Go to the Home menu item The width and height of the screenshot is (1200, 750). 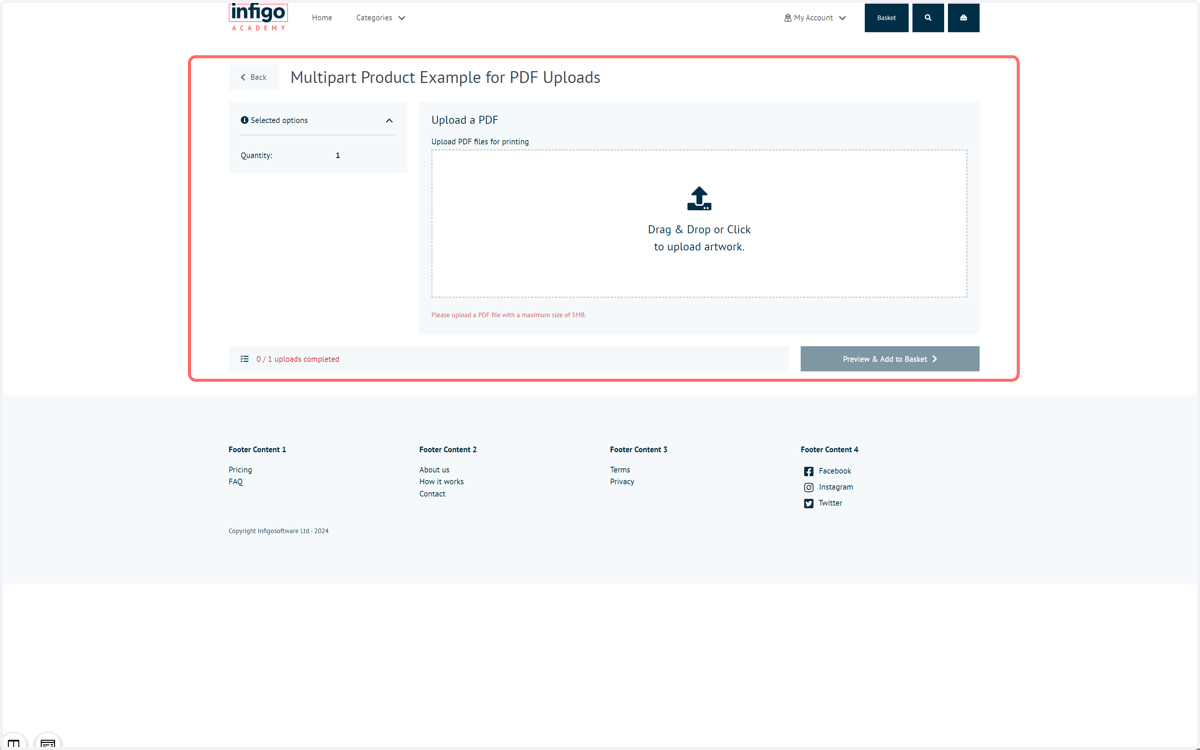(322, 18)
